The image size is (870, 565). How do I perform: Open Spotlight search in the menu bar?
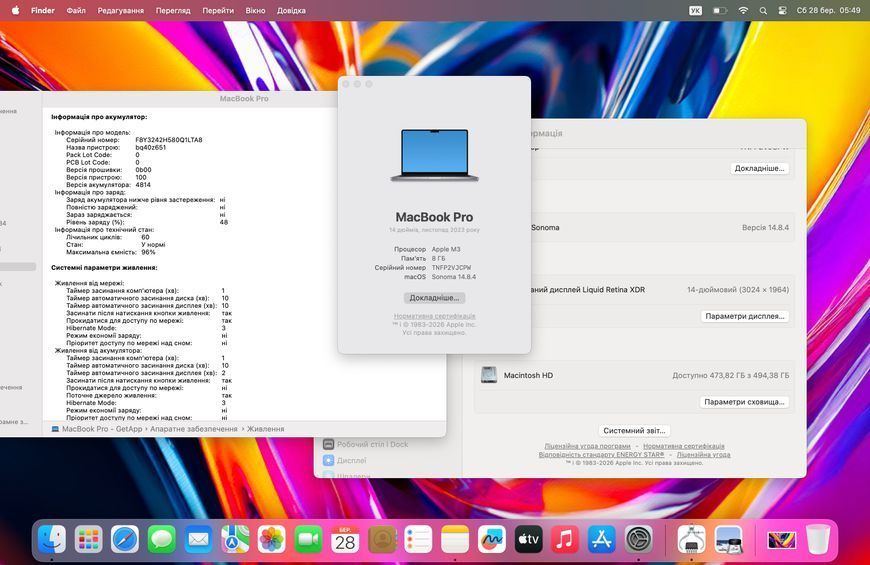pos(763,10)
